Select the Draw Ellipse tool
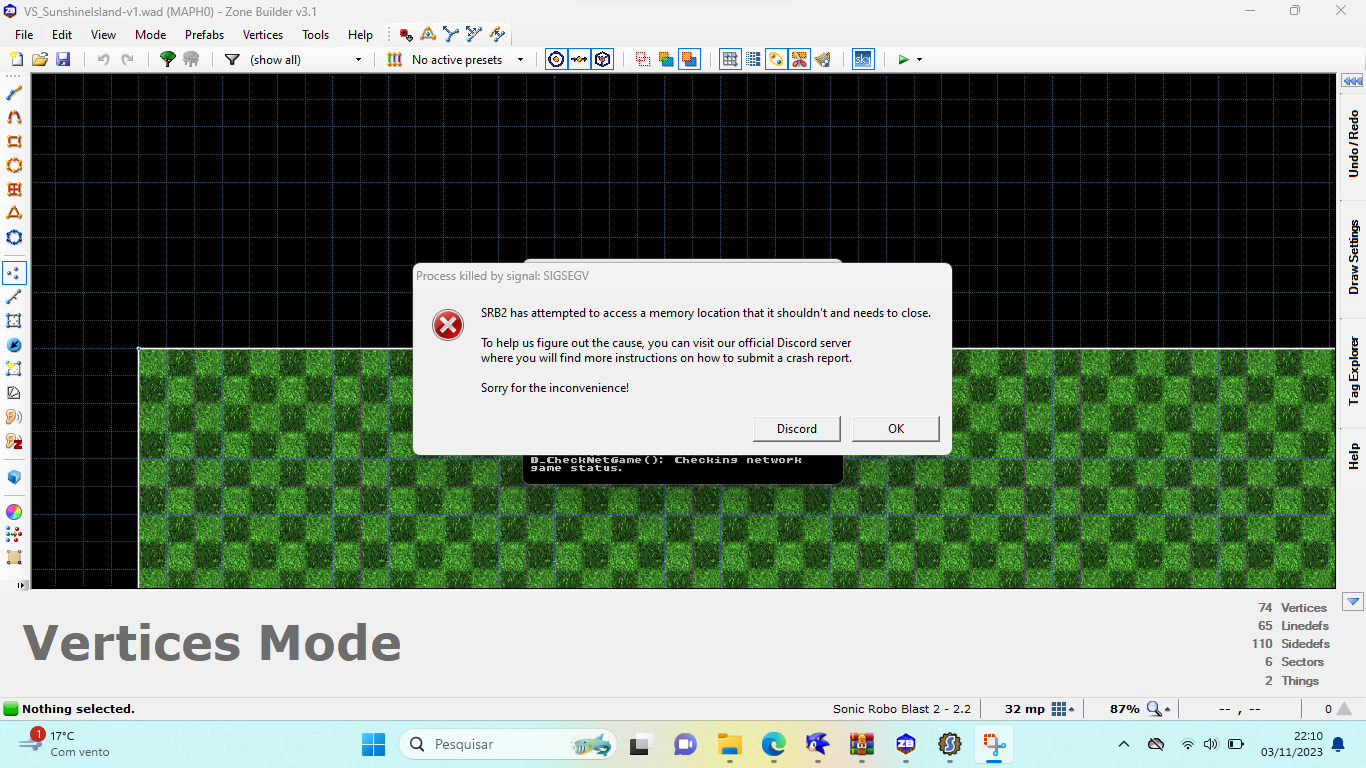The height and width of the screenshot is (768, 1366). (14, 165)
